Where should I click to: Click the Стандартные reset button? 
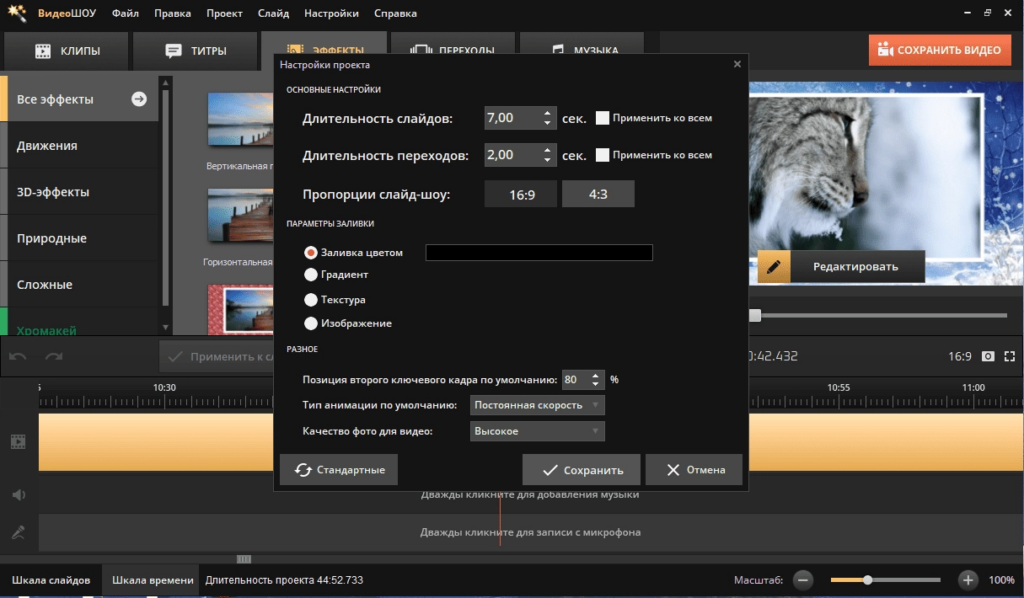coord(338,470)
